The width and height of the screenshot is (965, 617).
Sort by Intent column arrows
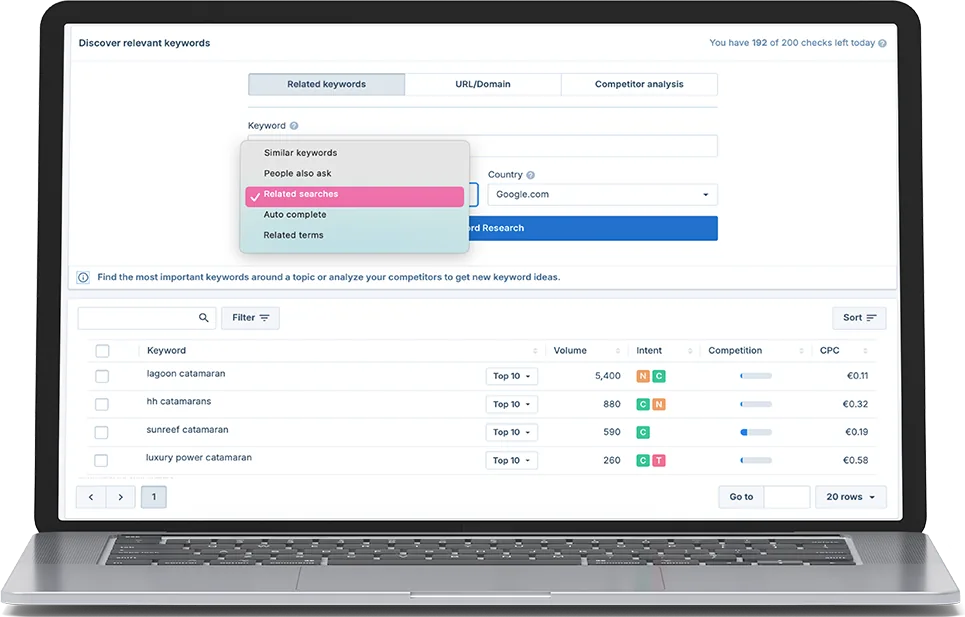click(x=690, y=351)
